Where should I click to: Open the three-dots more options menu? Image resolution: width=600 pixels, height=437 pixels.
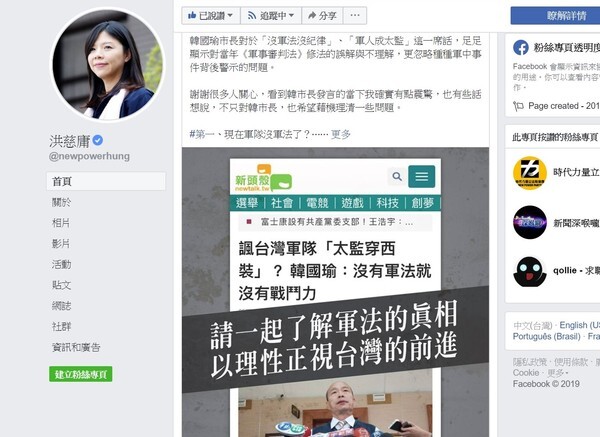[355, 16]
